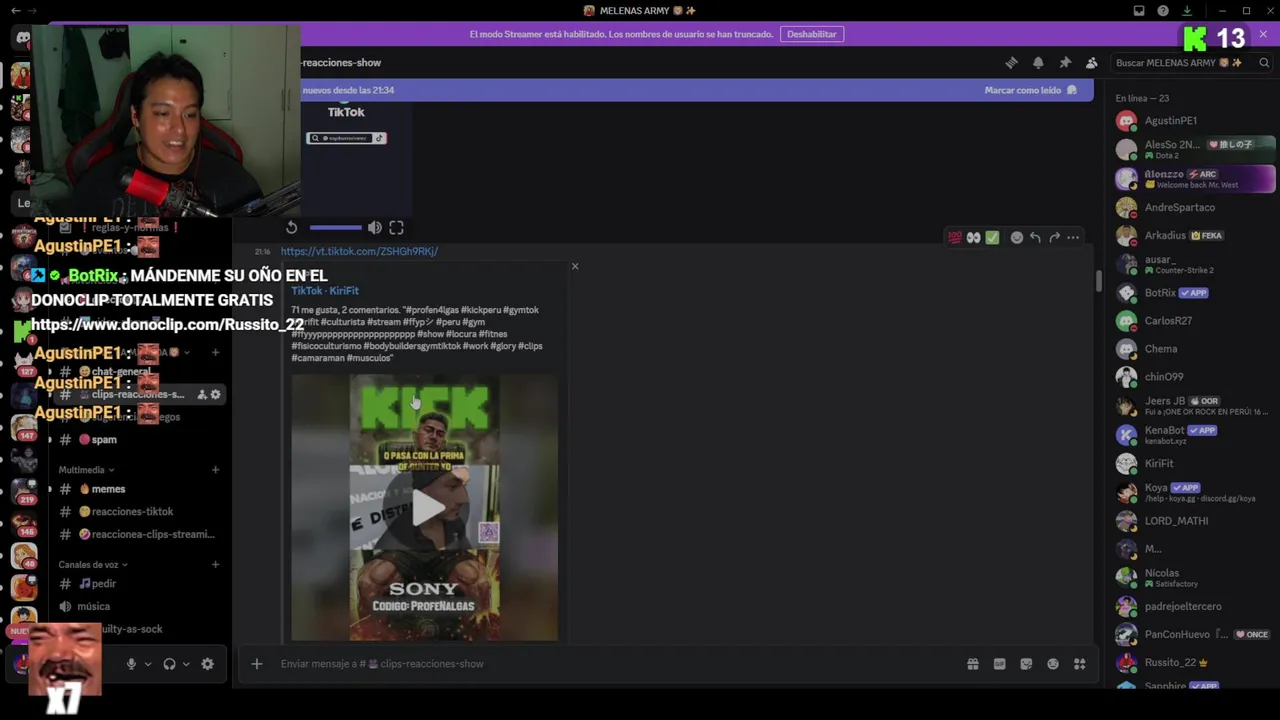The image size is (1280, 720).
Task: Close the TikTok embed preview
Action: coord(575,266)
